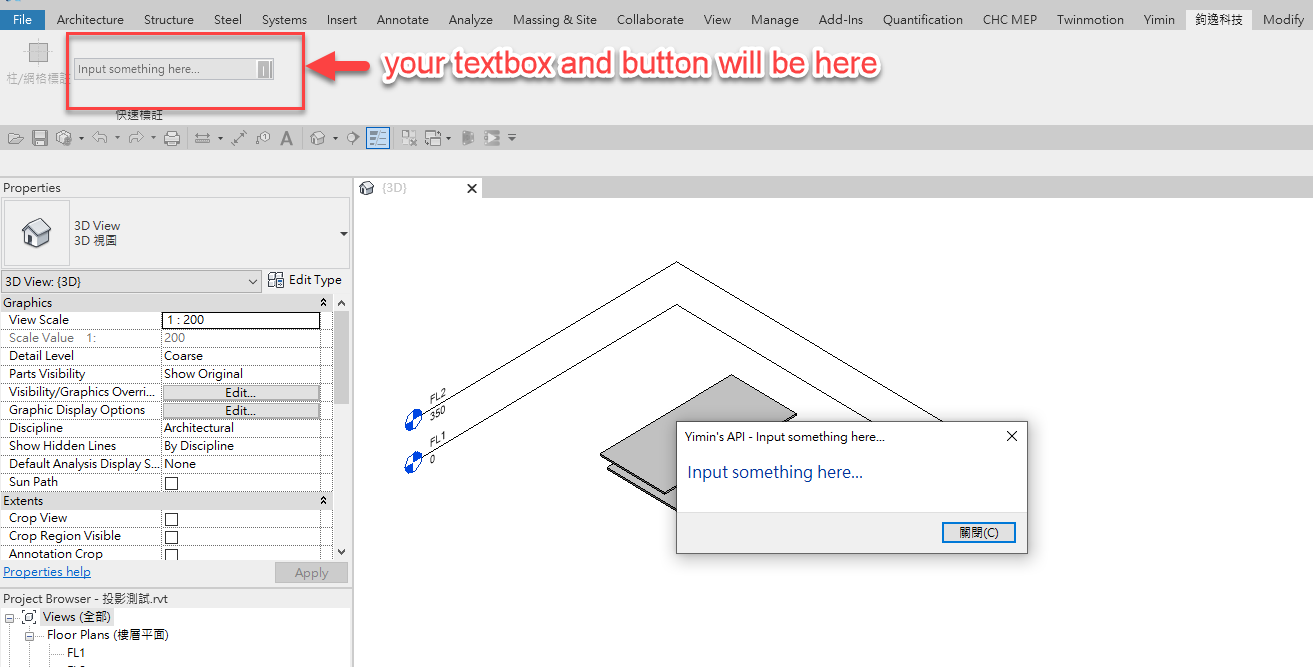Open the 3D View dropdown arrow in toolbar
Viewport: 1313px width, 667px height.
click(335, 138)
